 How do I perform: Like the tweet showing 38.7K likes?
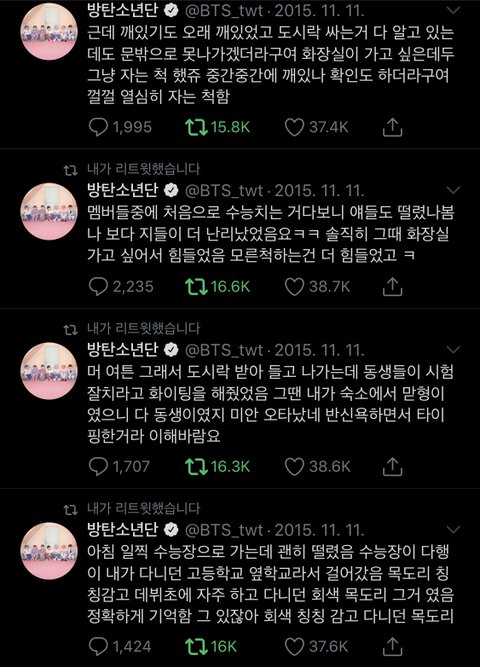click(x=294, y=287)
